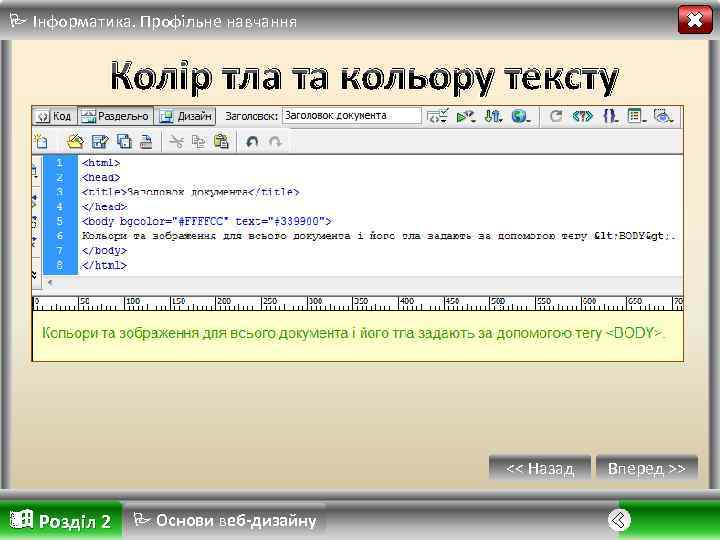Go to next slide with Вперед
Image resolution: width=720 pixels, height=540 pixels.
647,468
